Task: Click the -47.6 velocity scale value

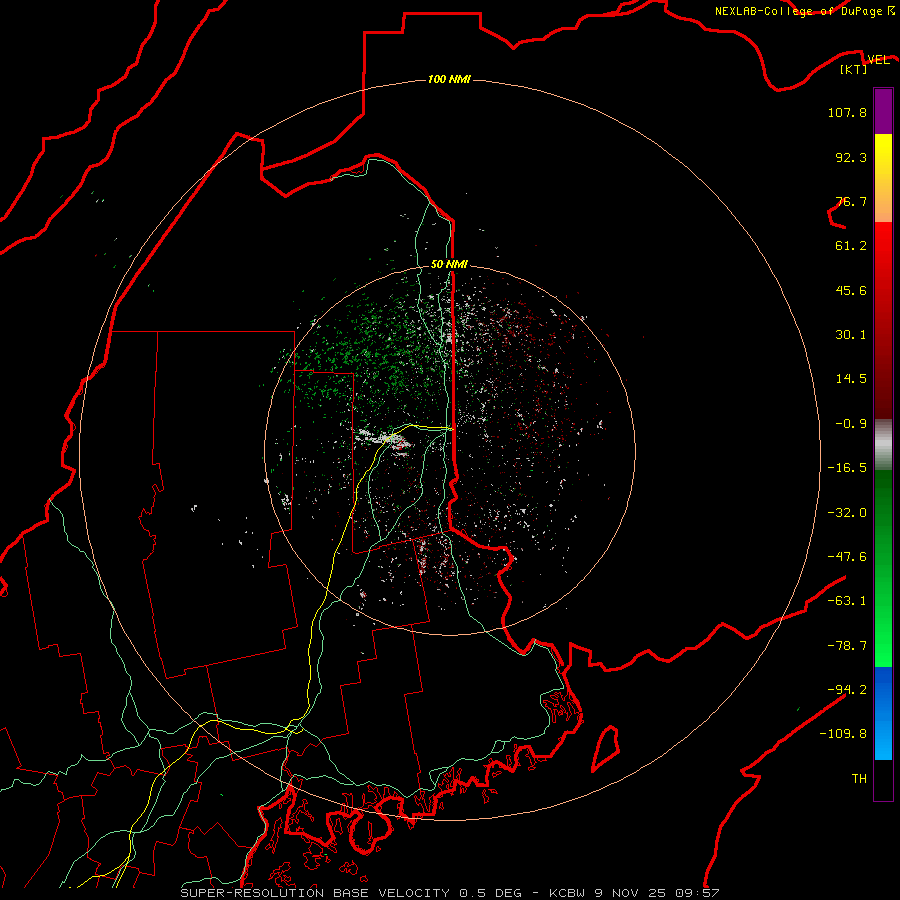Action: (847, 557)
